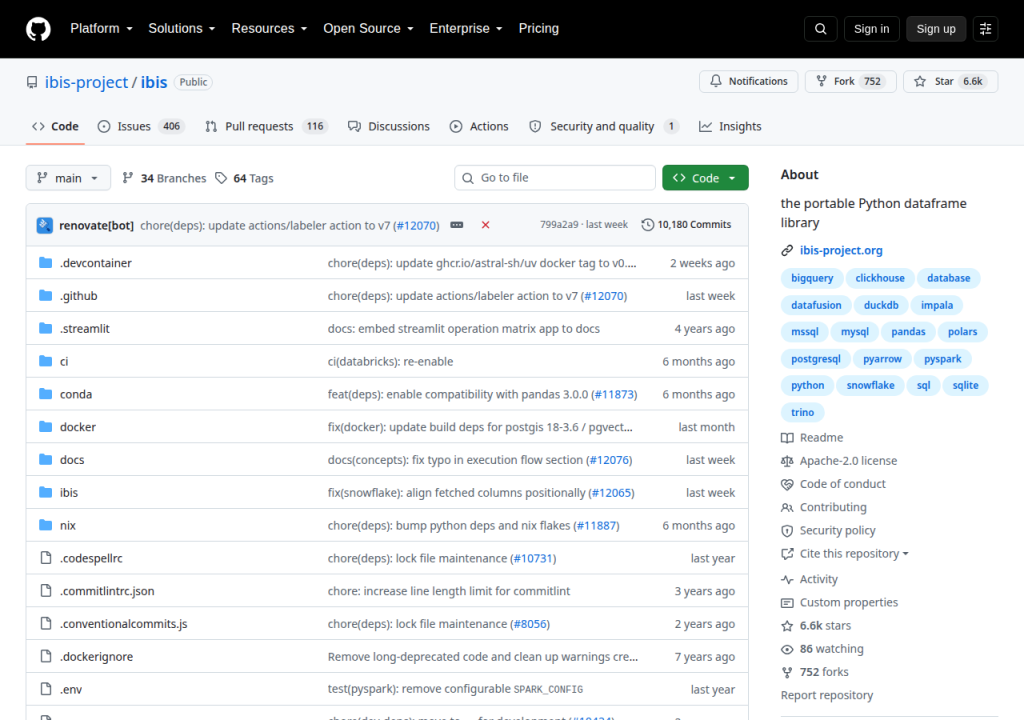Switch to the Discussions tab
1024x720 pixels.
point(389,127)
